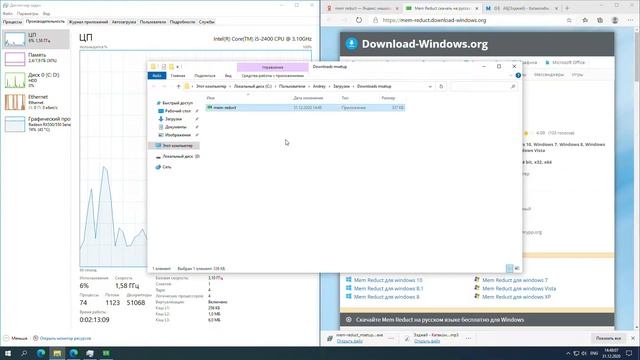Close the Mem Reduct скачать browser tab
This screenshot has width=640, height=360.
click(x=476, y=9)
